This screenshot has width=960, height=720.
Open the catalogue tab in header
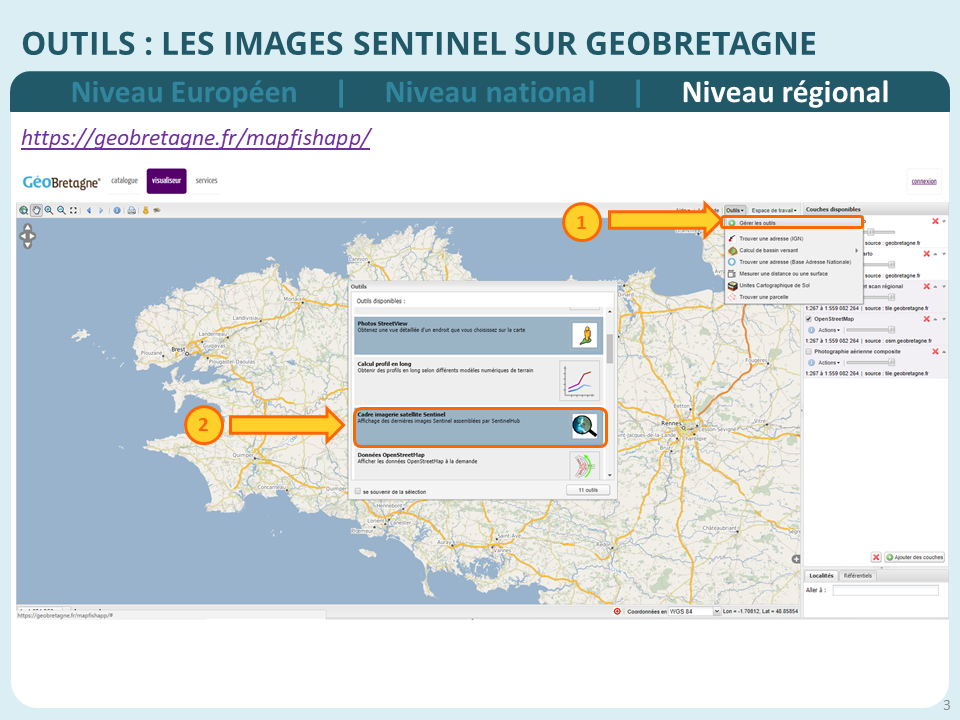(124, 181)
